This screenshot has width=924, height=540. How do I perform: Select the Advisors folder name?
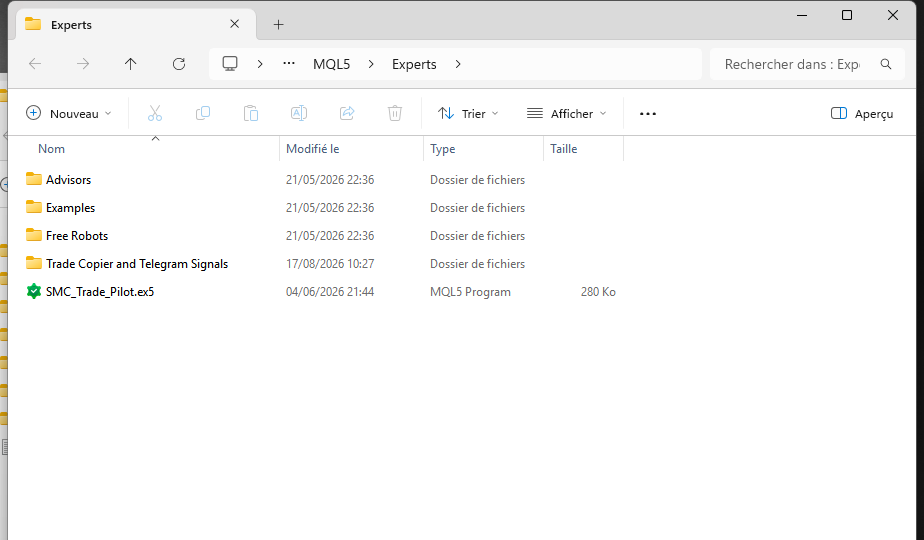pos(68,180)
